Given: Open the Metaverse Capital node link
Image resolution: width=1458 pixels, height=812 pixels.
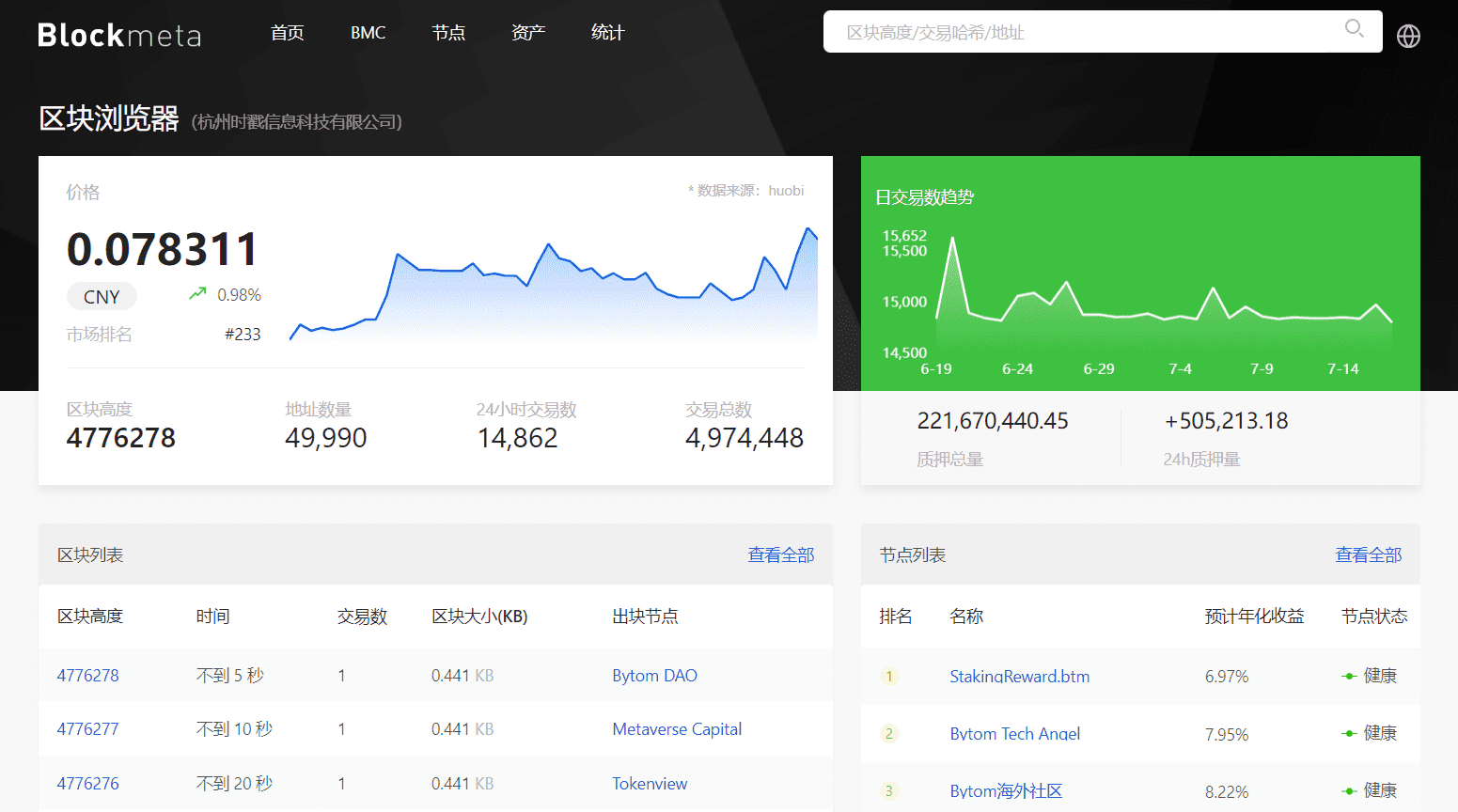Looking at the screenshot, I should click(677, 729).
